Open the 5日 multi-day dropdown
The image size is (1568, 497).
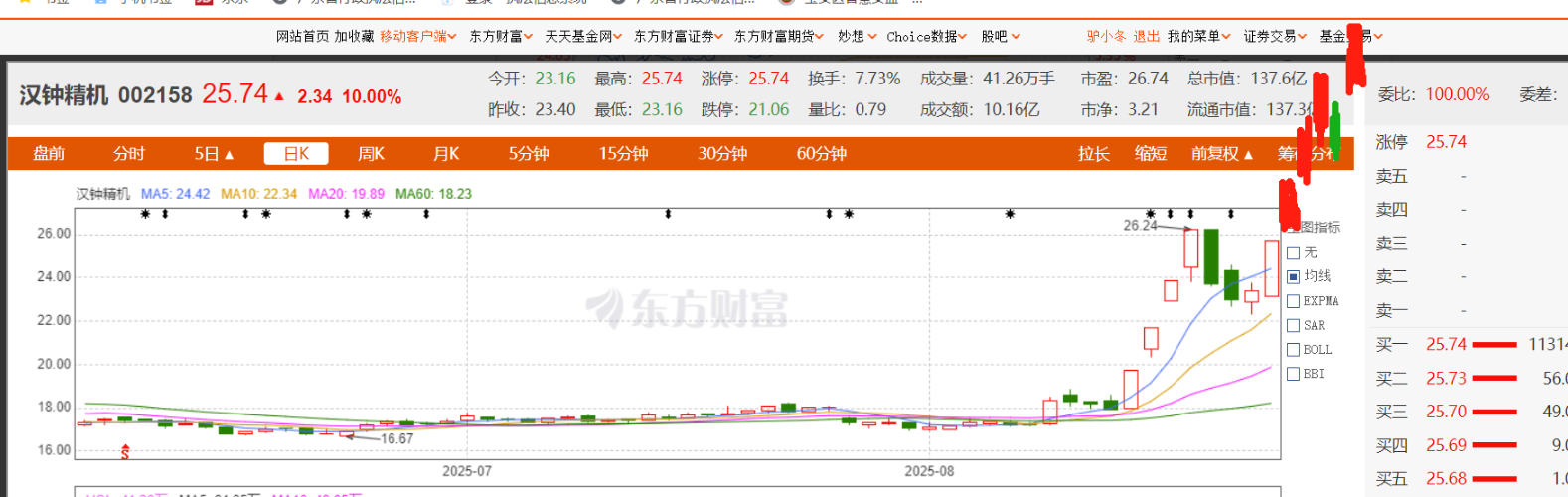pos(214,154)
